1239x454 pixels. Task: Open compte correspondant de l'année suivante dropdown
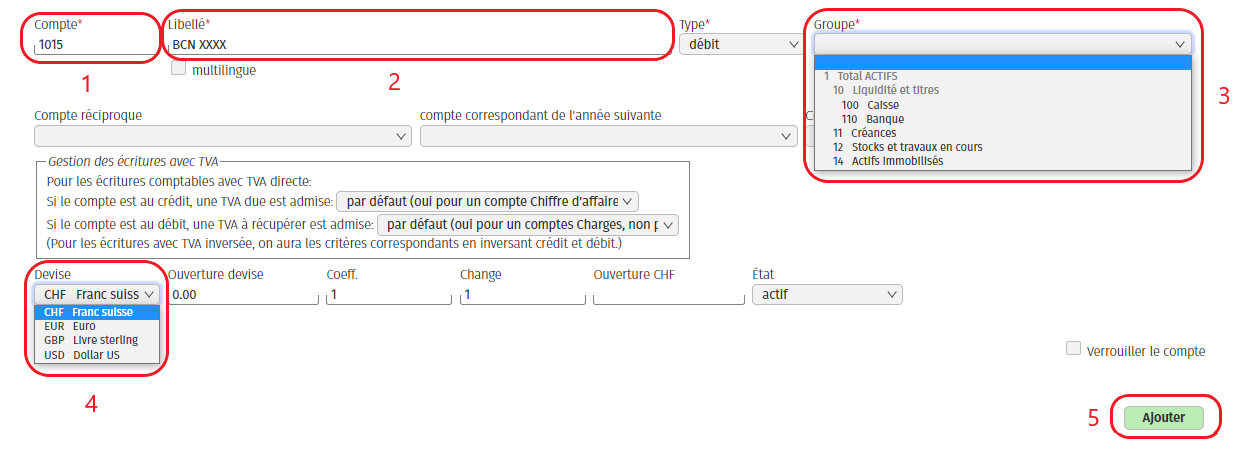608,136
